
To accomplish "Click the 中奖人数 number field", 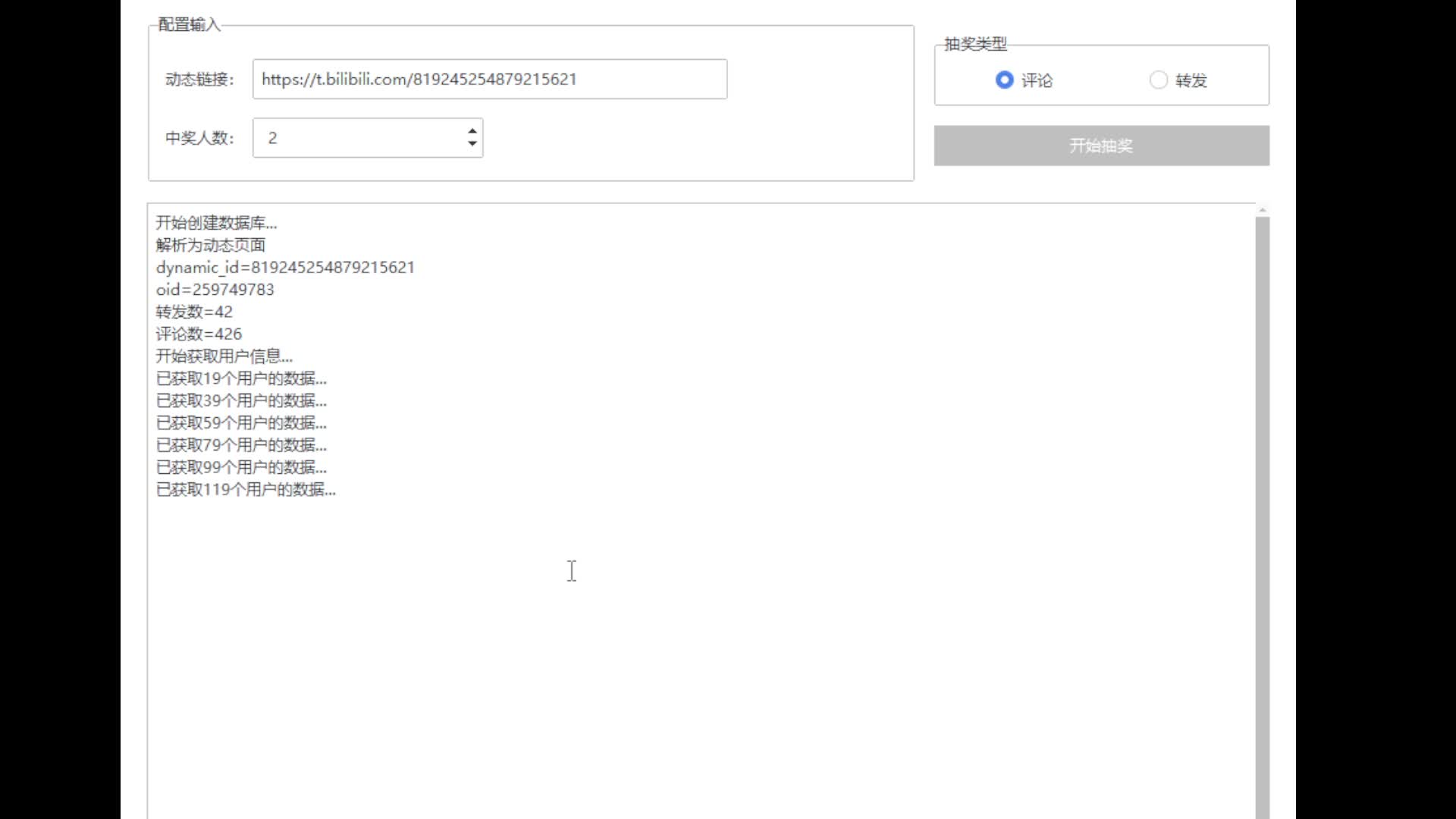I will click(x=356, y=138).
